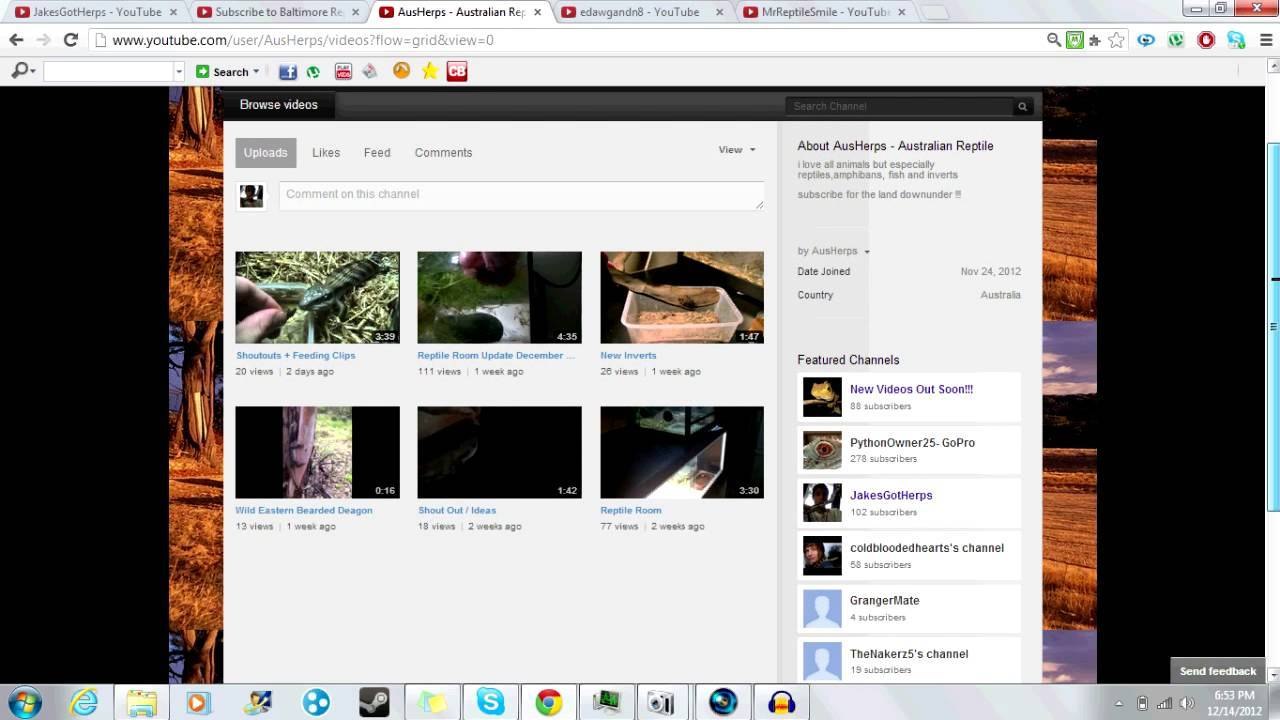Click the red CB icon in the toolbar
Screen dimensions: 1280x720
coord(457,71)
